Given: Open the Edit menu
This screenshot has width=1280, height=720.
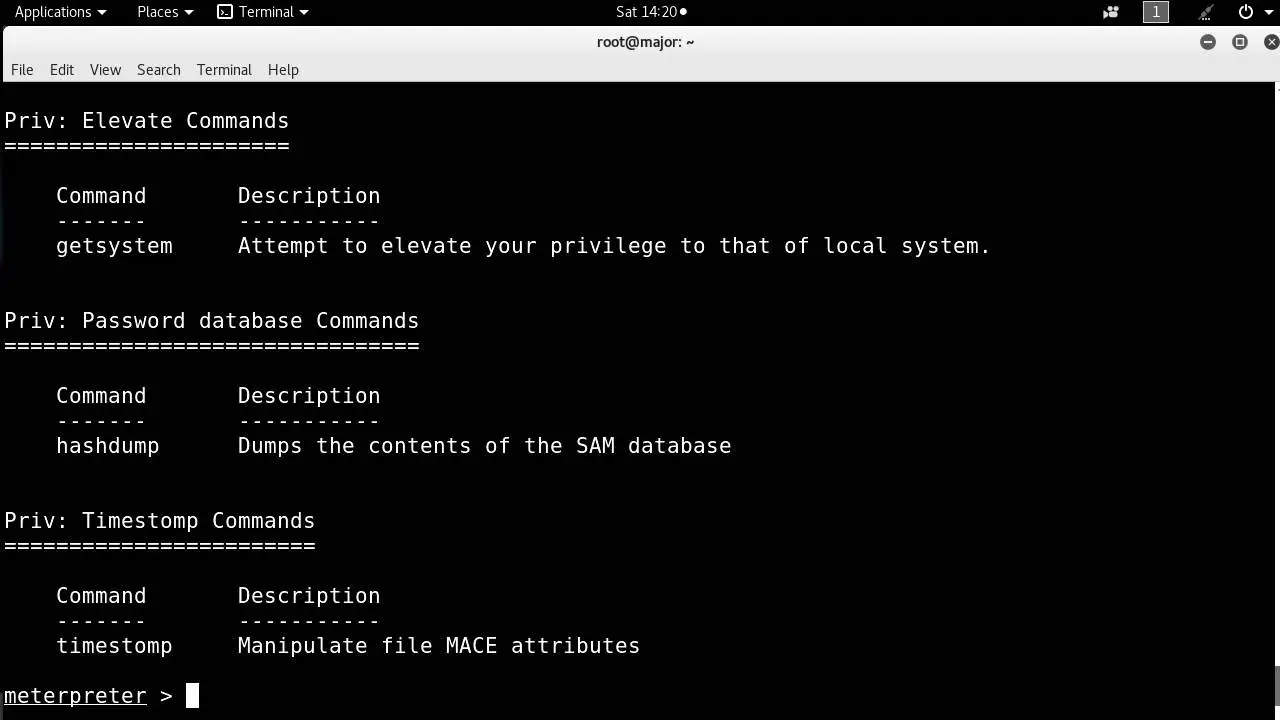Looking at the screenshot, I should click(62, 70).
